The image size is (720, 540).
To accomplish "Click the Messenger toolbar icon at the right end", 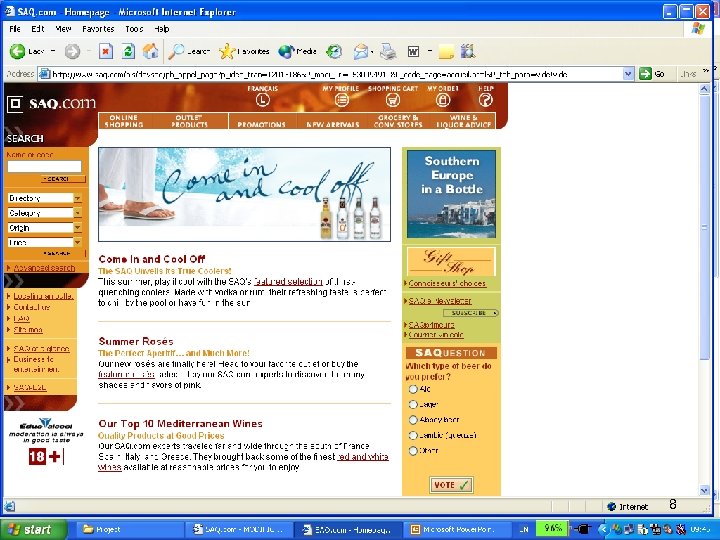I will 468,51.
